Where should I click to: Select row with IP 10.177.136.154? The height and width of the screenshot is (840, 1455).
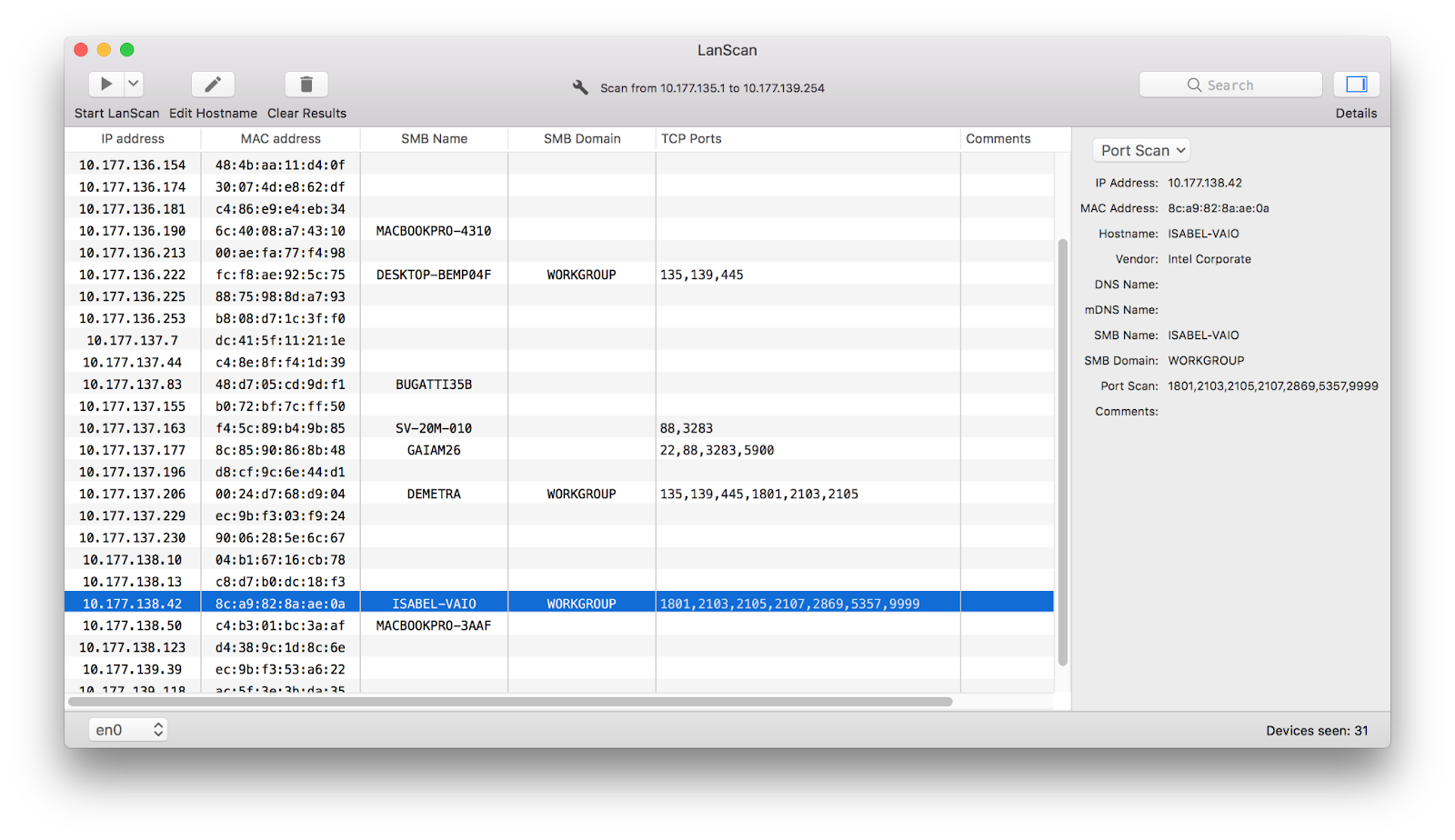point(559,165)
